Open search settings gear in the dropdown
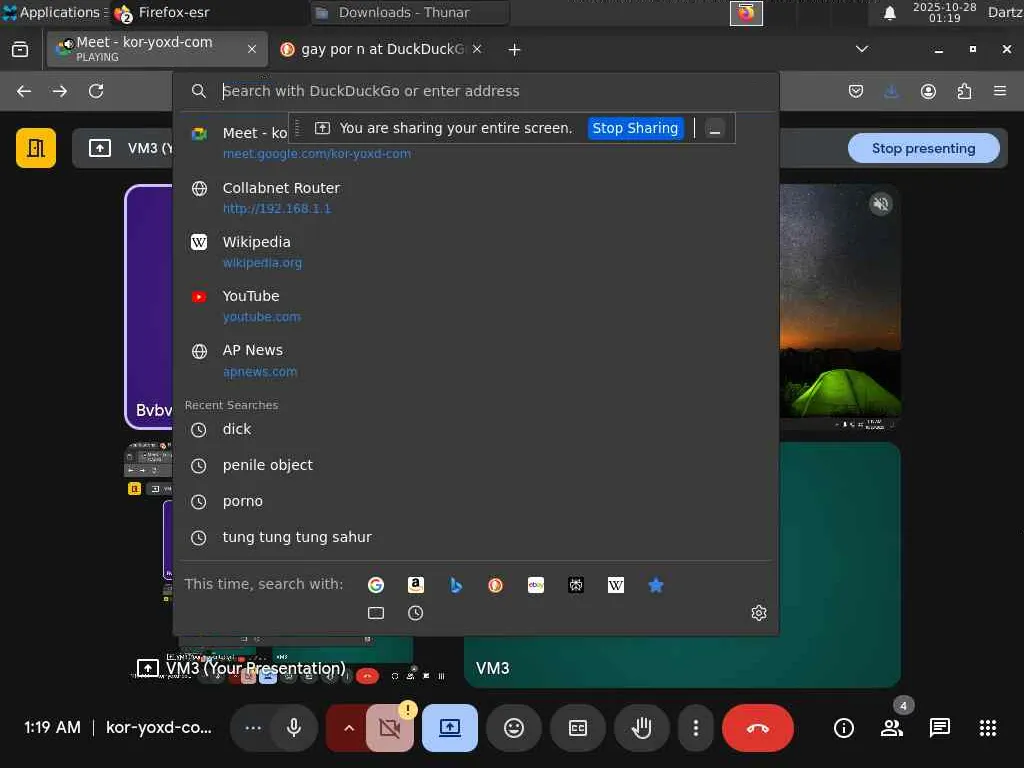 coord(758,613)
